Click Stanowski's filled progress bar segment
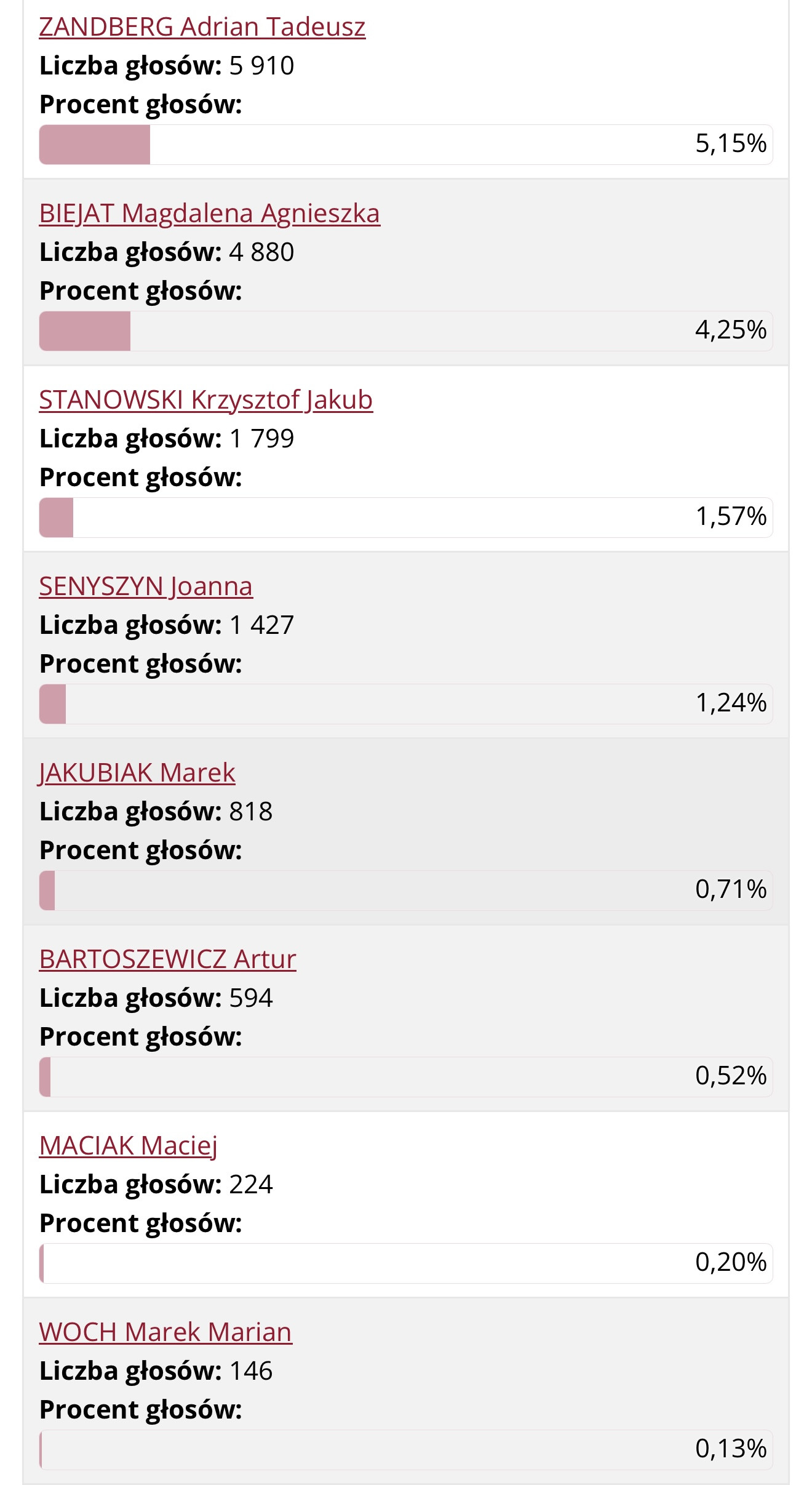Screen dimensions: 812x1485 (x=57, y=518)
